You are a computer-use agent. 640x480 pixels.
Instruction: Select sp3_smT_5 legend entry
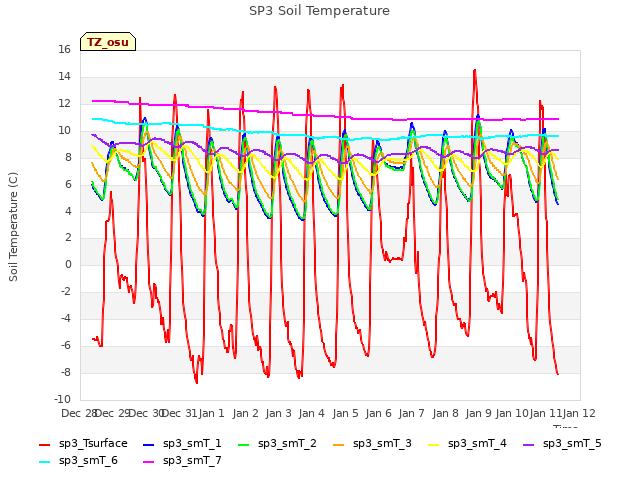click(x=562, y=443)
